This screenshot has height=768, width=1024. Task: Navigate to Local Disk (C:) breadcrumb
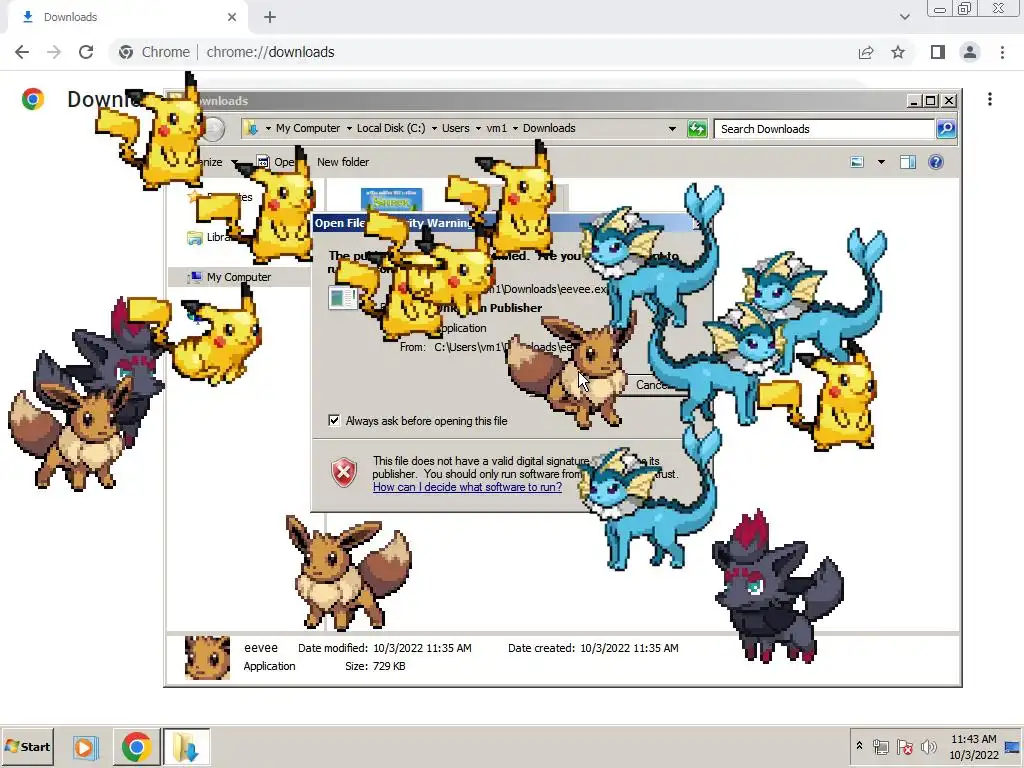(x=391, y=128)
